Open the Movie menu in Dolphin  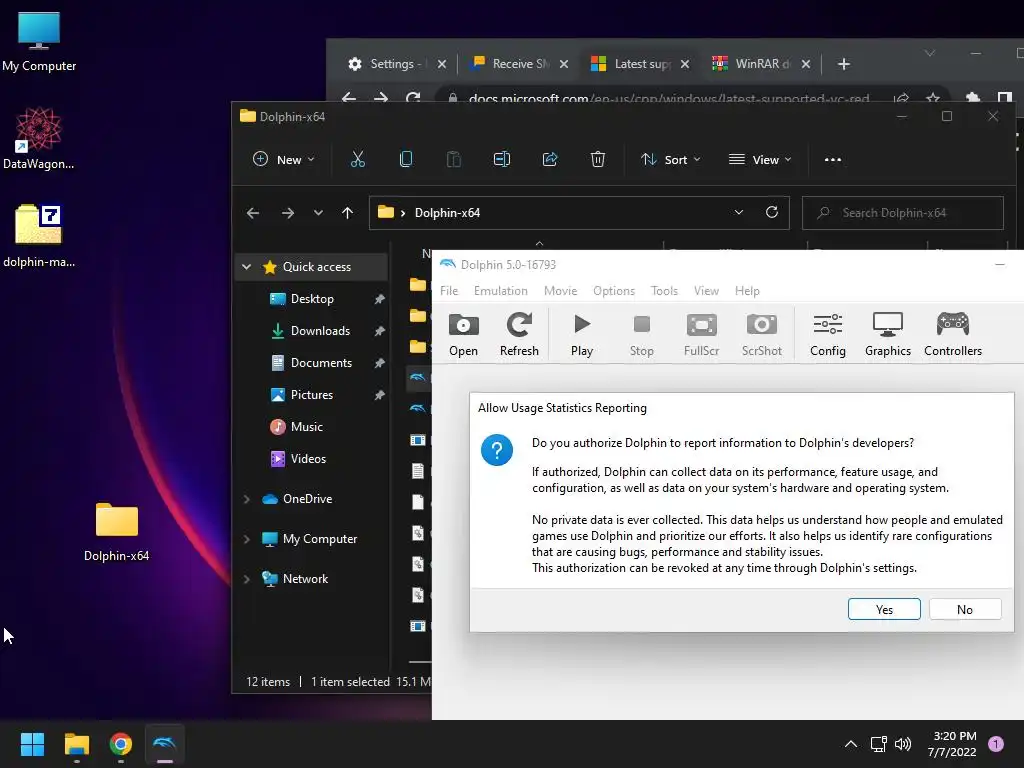[x=560, y=291]
